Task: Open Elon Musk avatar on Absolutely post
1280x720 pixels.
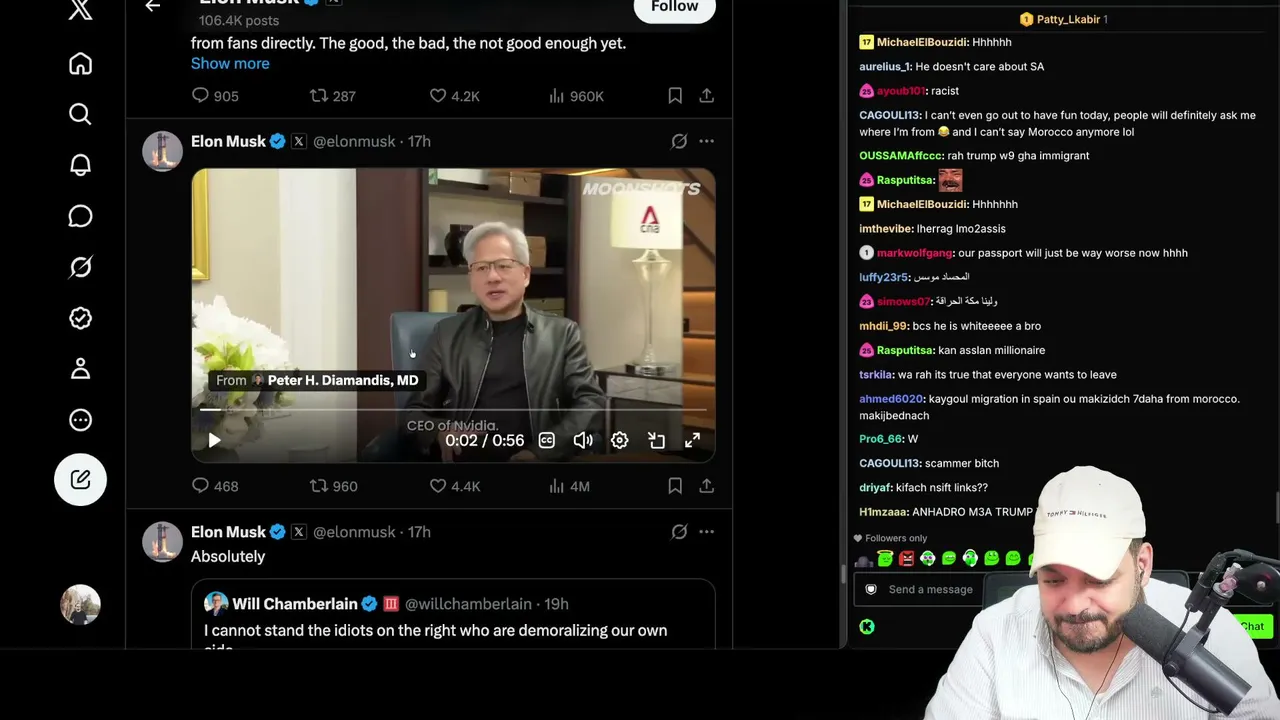Action: click(162, 541)
